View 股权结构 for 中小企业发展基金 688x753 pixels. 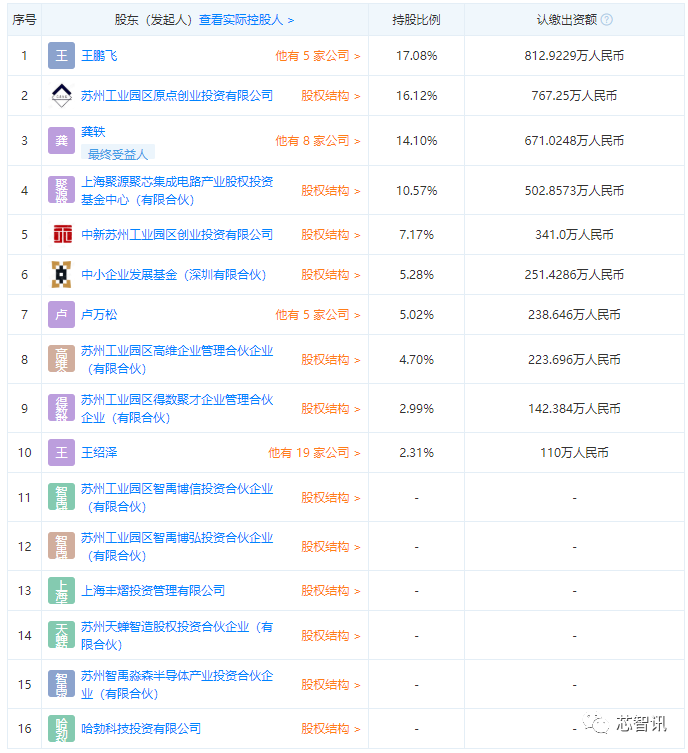coord(331,275)
